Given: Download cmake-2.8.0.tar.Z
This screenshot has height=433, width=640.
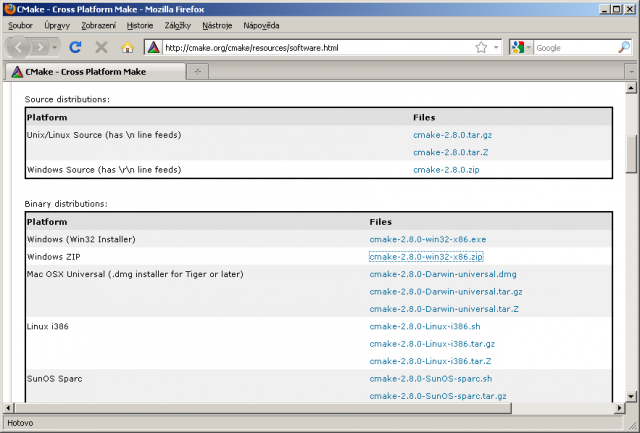Looking at the screenshot, I should (451, 152).
